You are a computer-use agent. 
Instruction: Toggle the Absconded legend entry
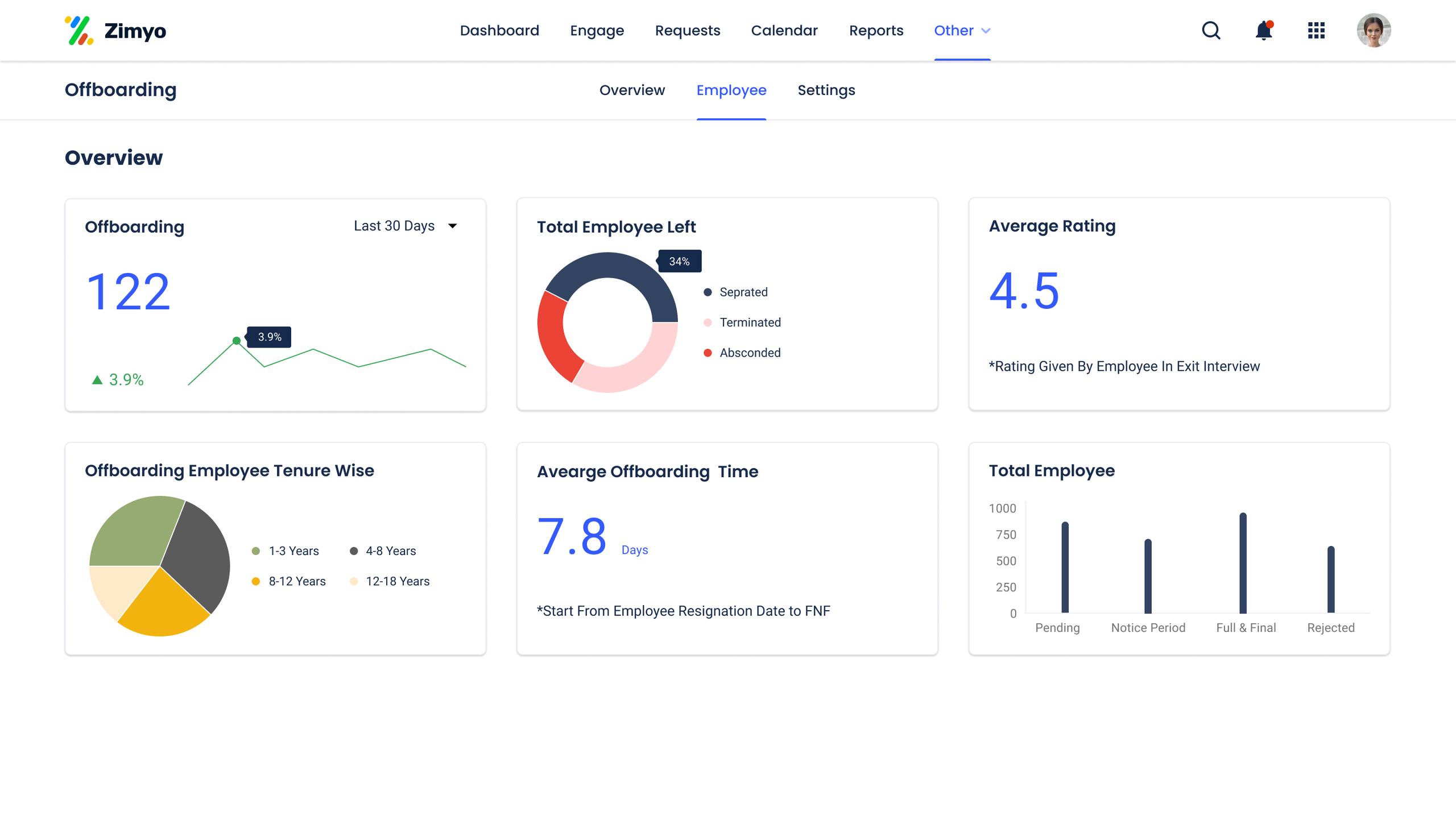pos(749,353)
